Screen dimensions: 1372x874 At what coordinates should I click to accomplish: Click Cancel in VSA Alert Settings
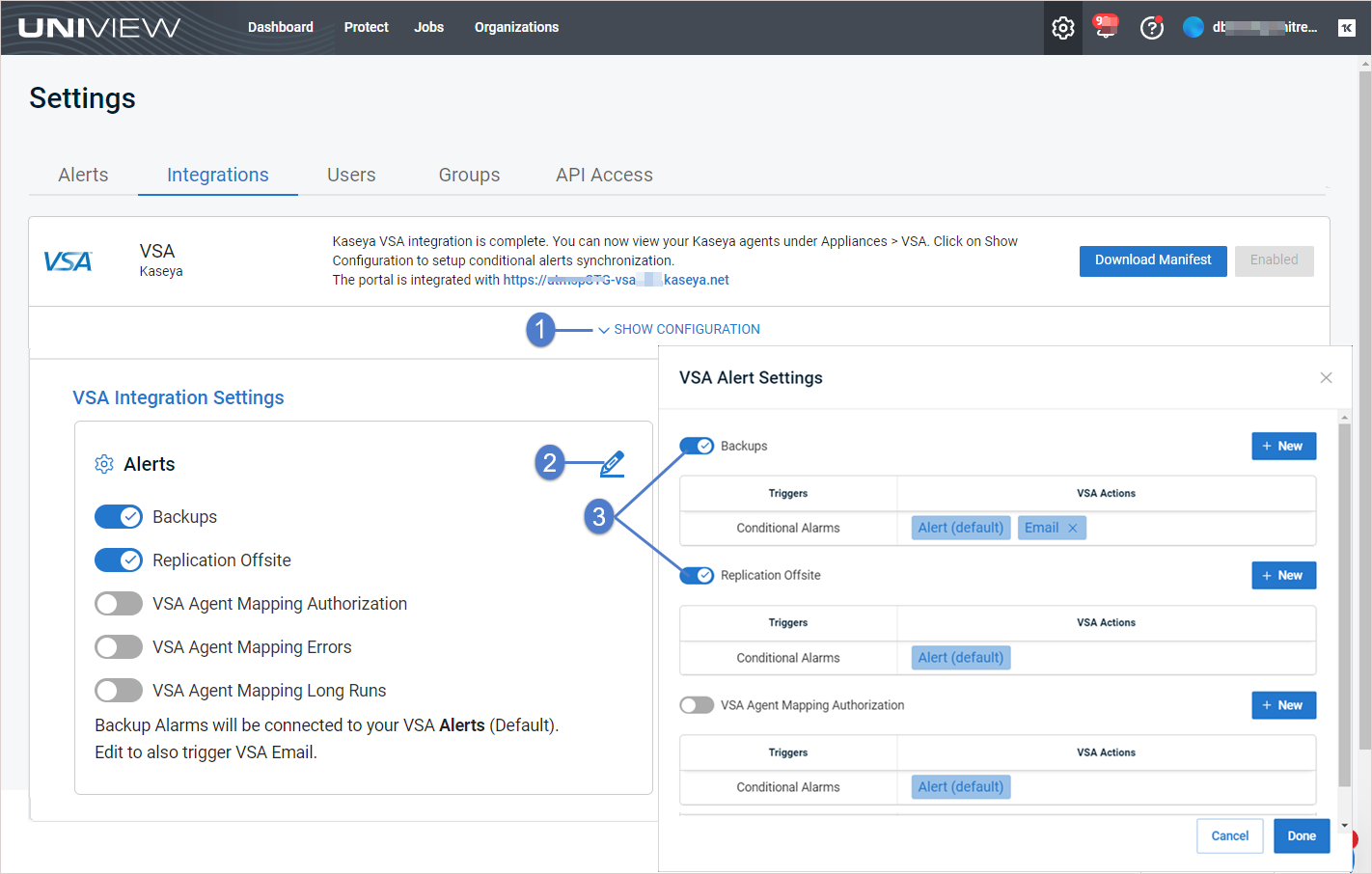(1230, 836)
